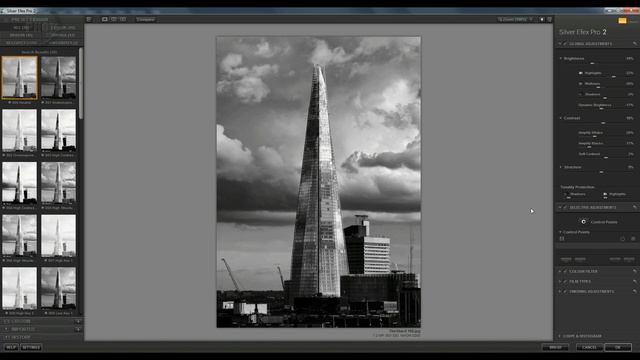
Task: Toggle the left panel visibility icon
Action: tap(89, 19)
